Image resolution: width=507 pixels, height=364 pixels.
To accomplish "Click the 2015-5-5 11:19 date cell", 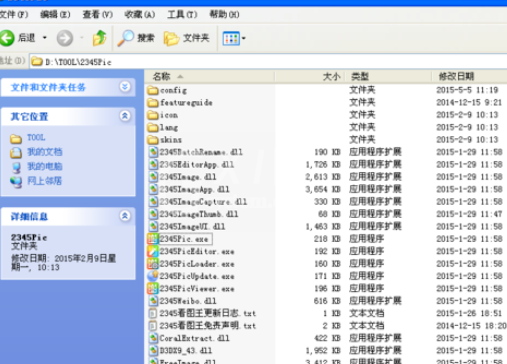I will pos(467,90).
